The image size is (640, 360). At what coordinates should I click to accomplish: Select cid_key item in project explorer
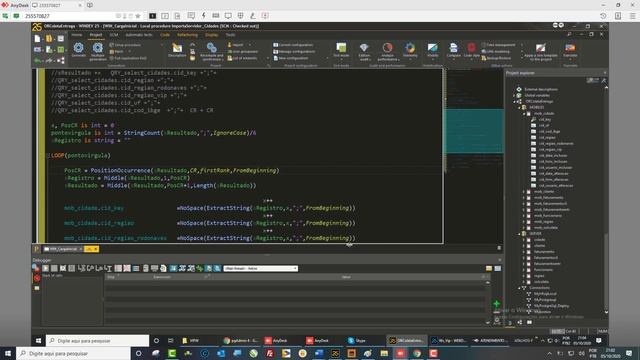545,120
